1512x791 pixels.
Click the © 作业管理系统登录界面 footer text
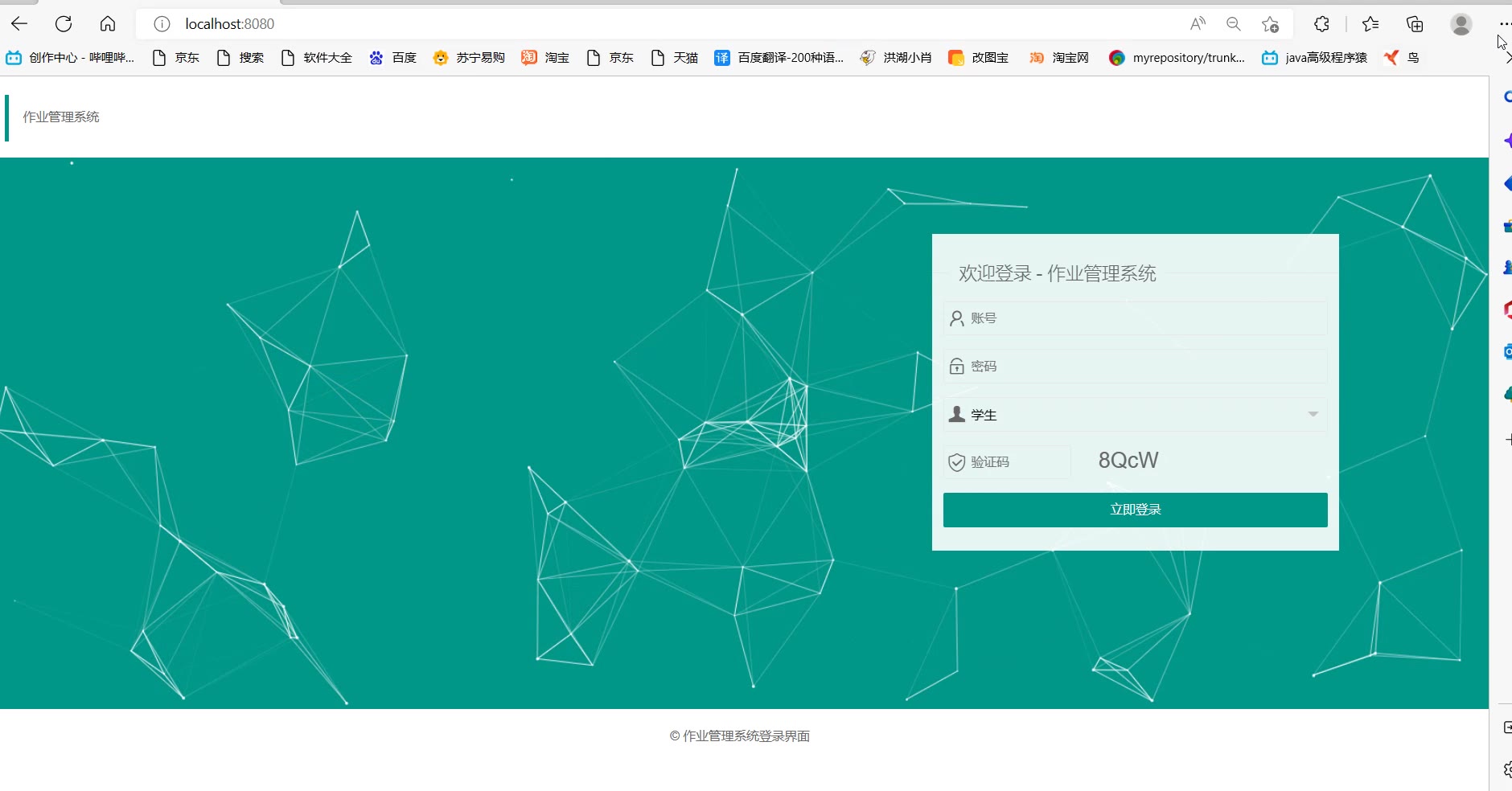click(740, 736)
